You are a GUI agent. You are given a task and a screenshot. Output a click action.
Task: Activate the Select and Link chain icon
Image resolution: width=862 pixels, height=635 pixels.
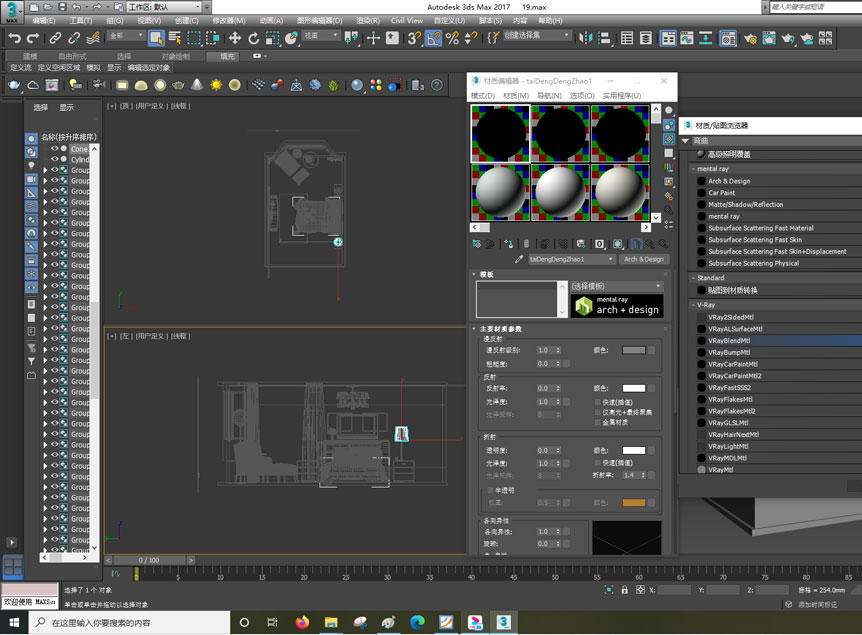click(55, 38)
